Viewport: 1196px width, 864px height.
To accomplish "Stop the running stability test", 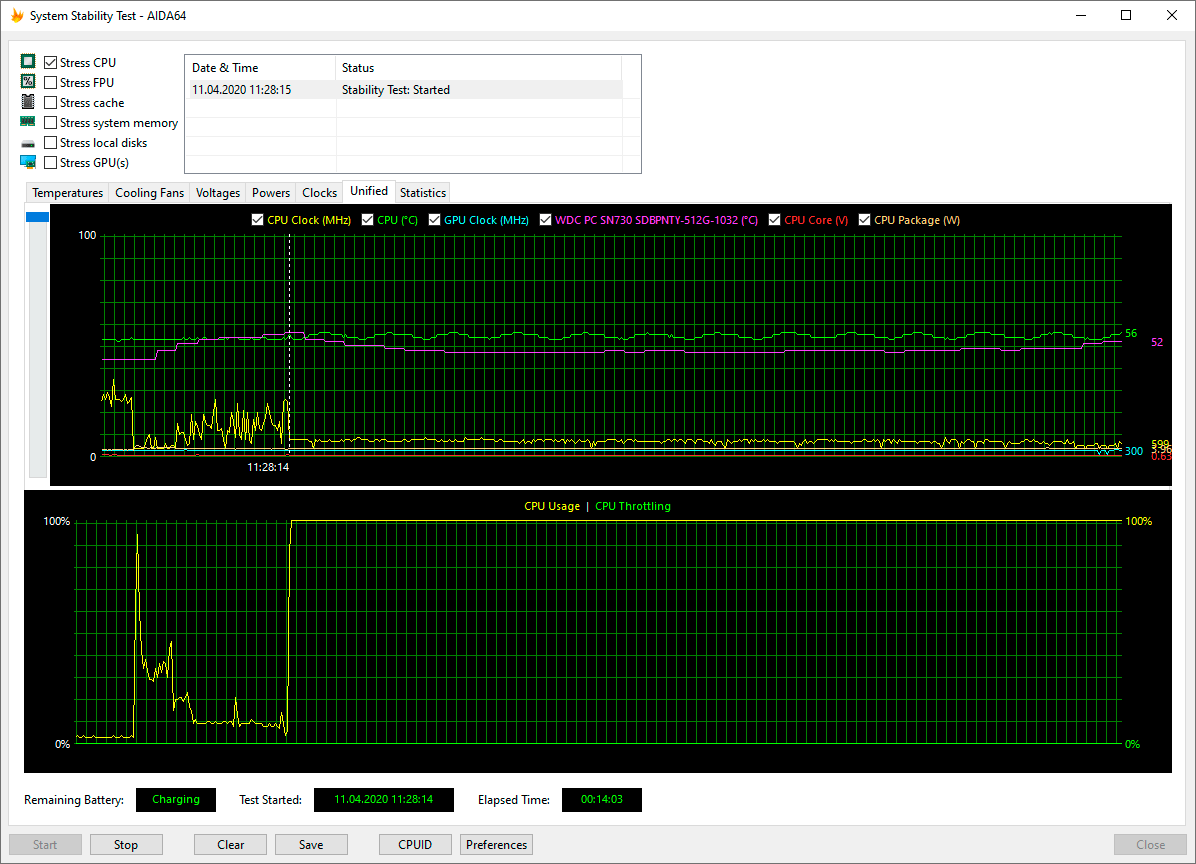I will 126,844.
